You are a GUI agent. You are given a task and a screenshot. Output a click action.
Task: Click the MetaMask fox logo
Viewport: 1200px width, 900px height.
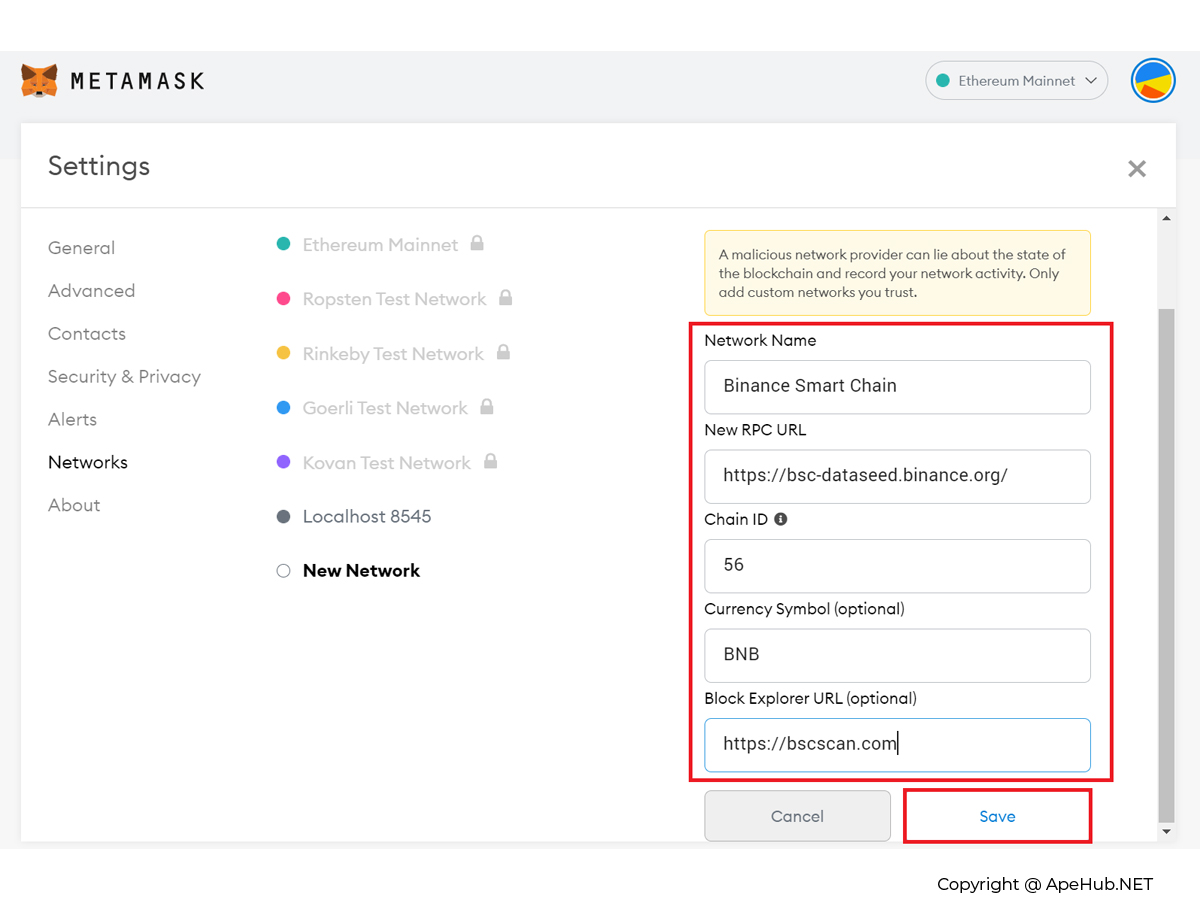(39, 81)
